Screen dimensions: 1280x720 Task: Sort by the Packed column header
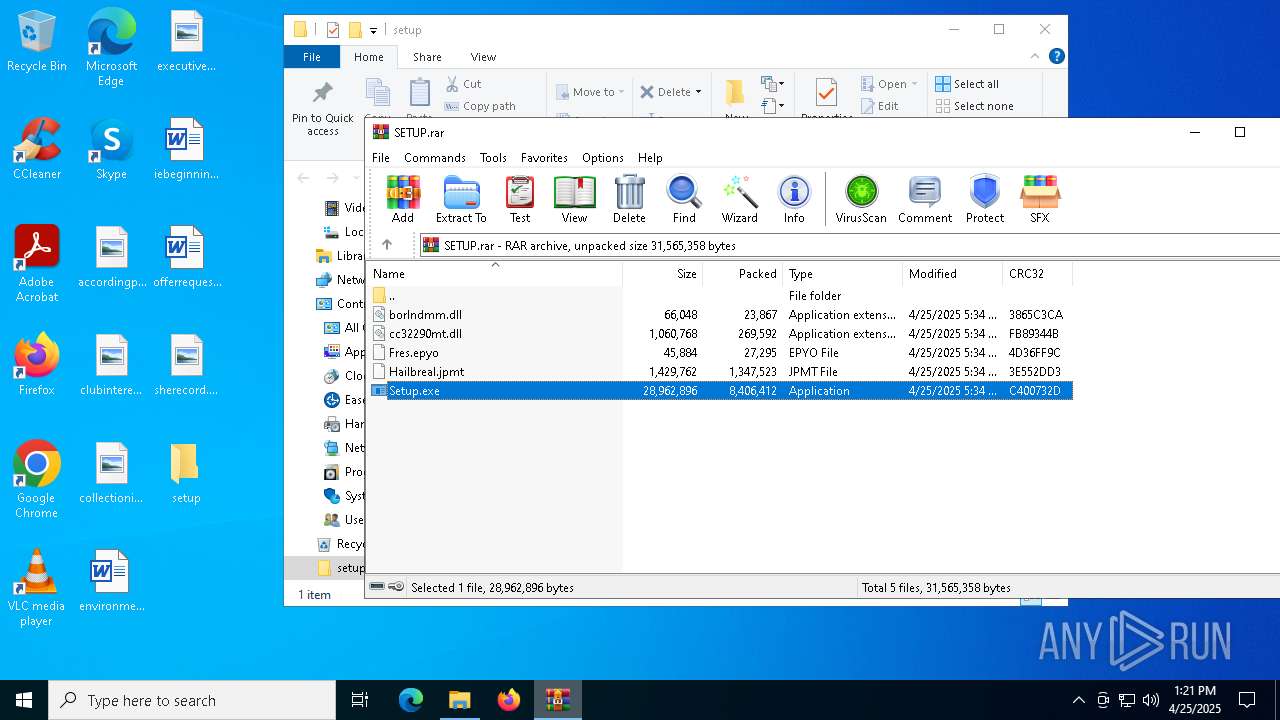tap(742, 274)
